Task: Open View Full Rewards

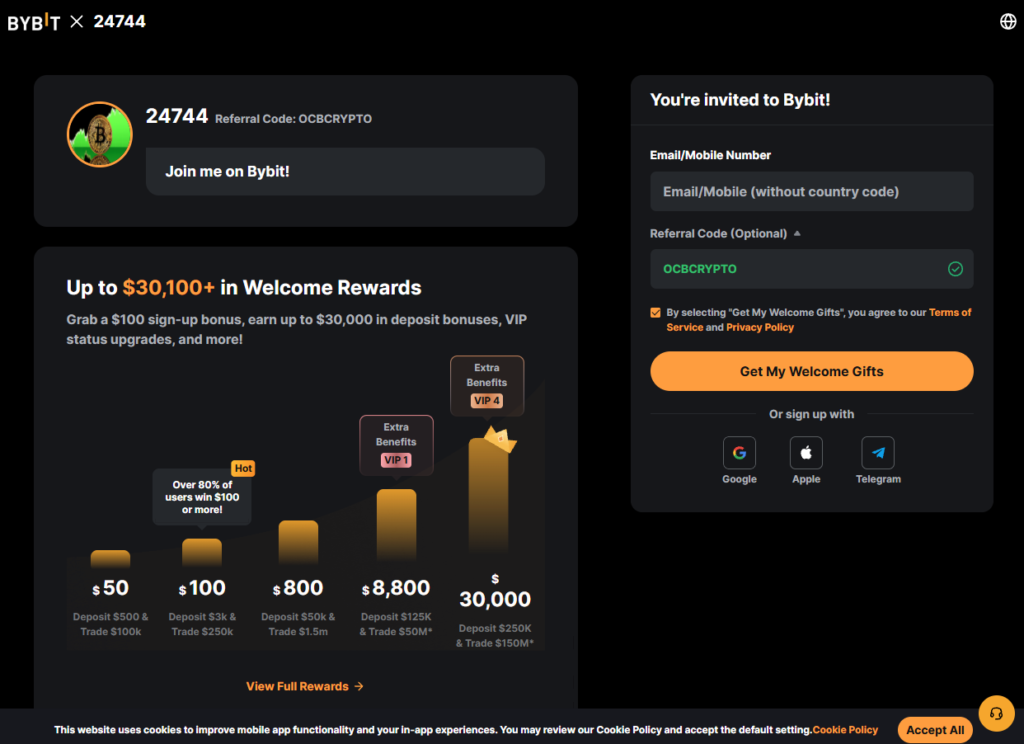Action: tap(305, 686)
